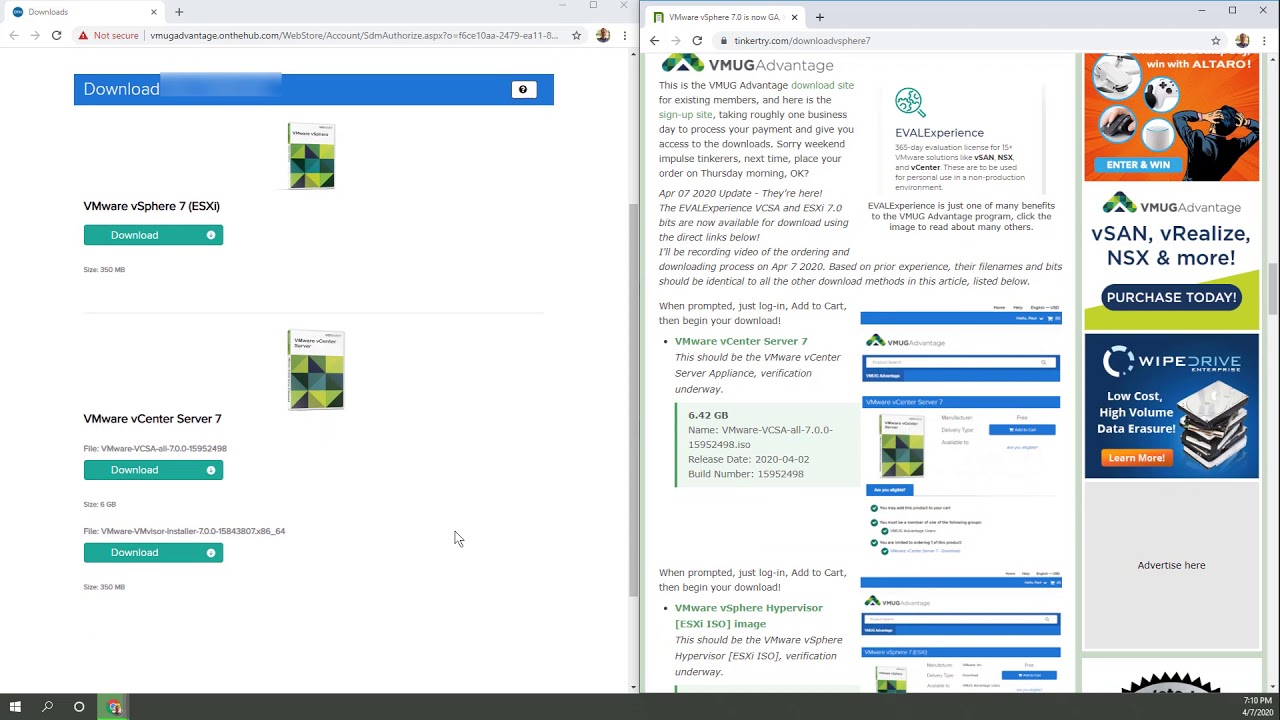Screen dimensions: 1280x720
Task: Click forward arrow in Downloads browser window
Action: point(35,35)
